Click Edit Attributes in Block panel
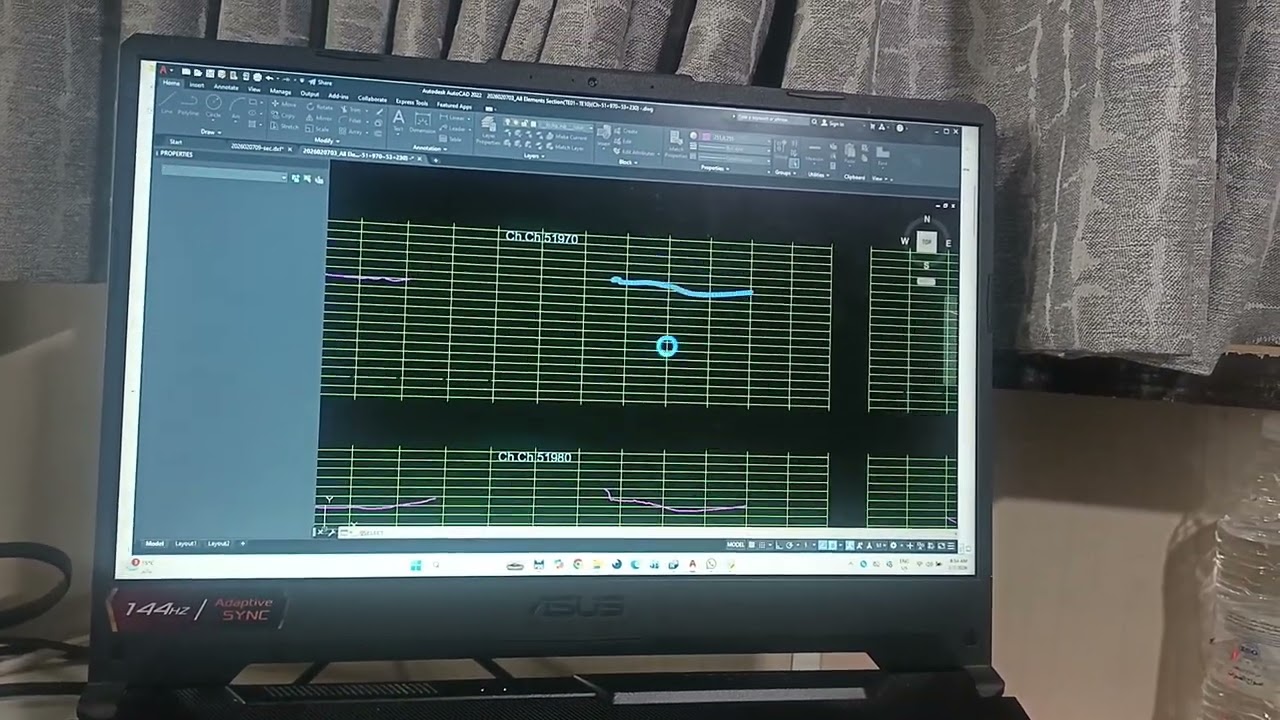Viewport: 1280px width, 720px height. click(x=636, y=152)
